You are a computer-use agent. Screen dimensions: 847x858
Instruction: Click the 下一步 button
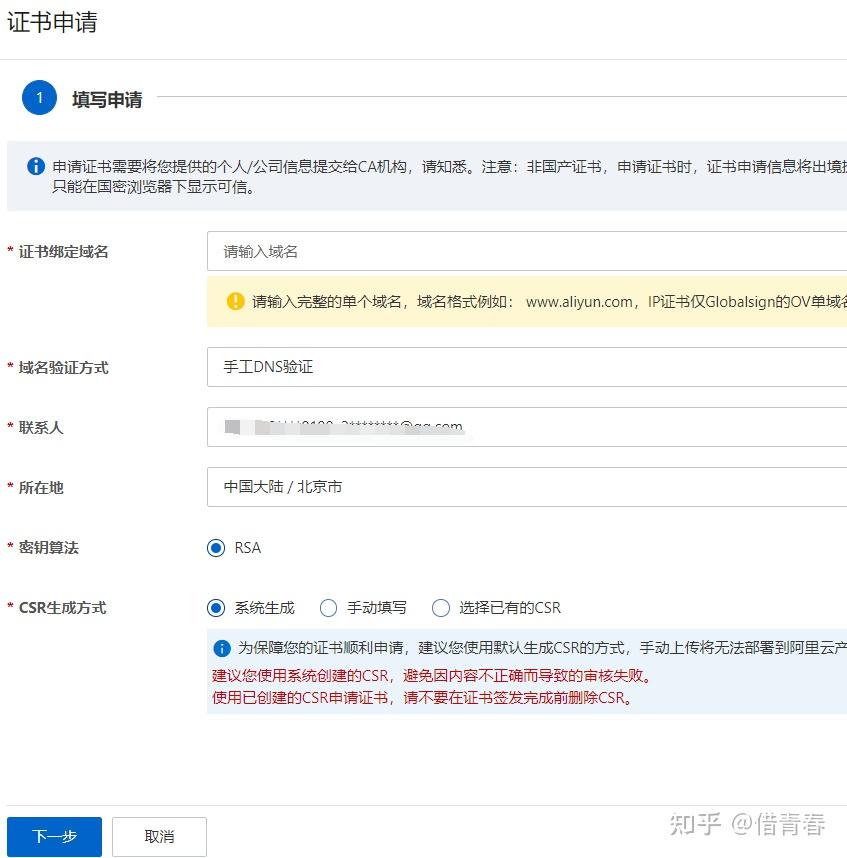[x=54, y=837]
